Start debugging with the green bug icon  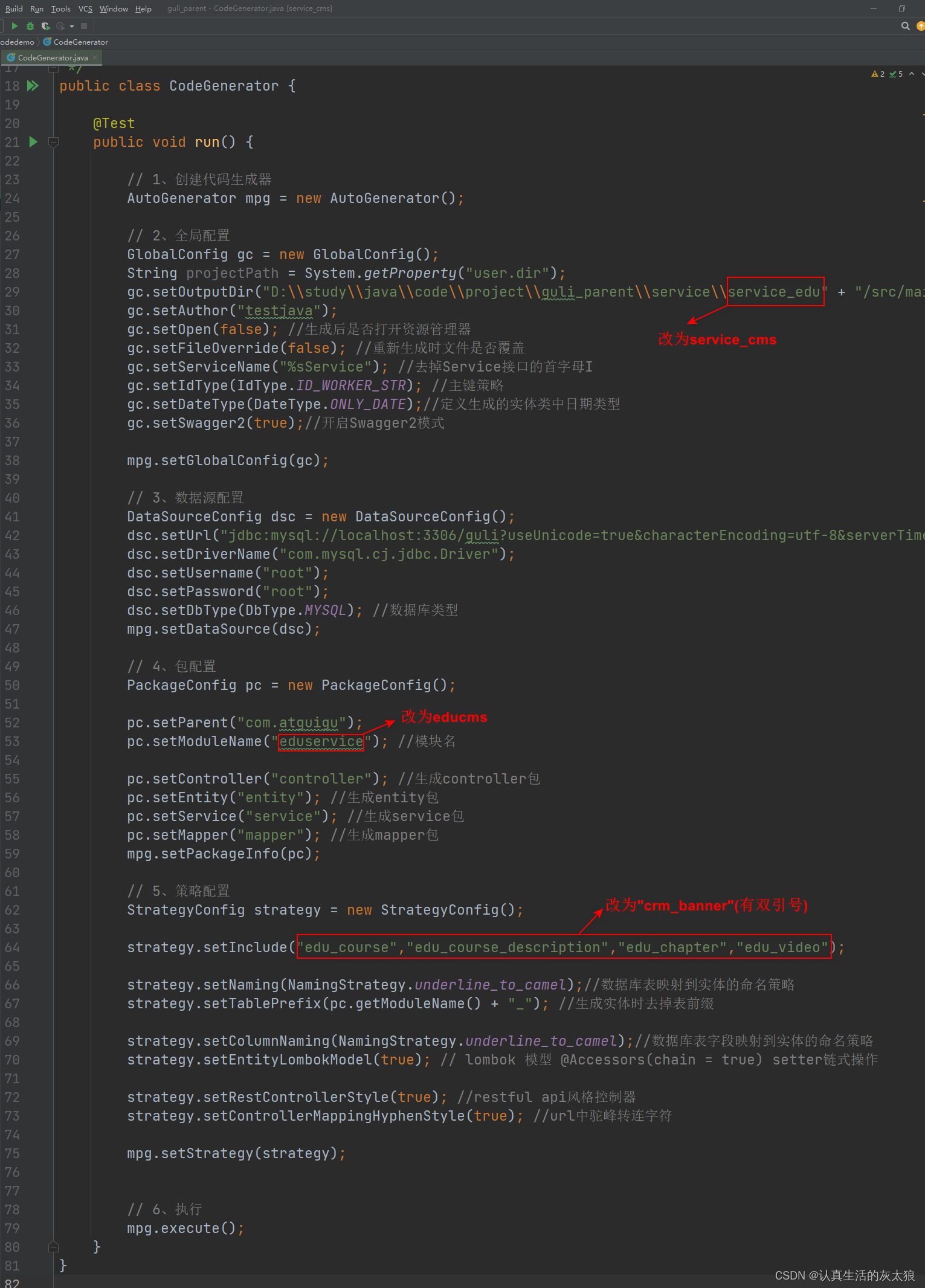click(30, 26)
